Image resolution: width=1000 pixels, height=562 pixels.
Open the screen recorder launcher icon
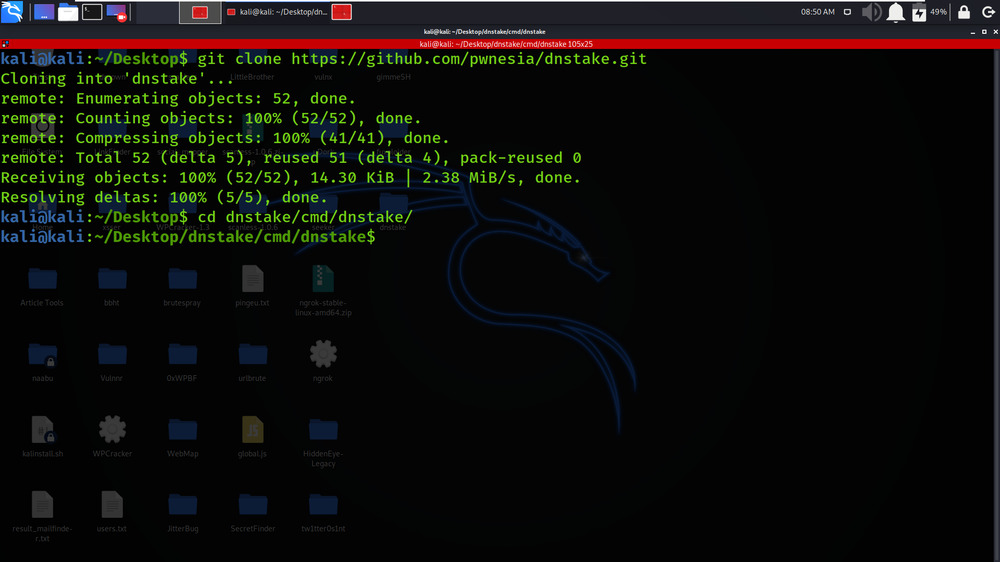(x=116, y=12)
